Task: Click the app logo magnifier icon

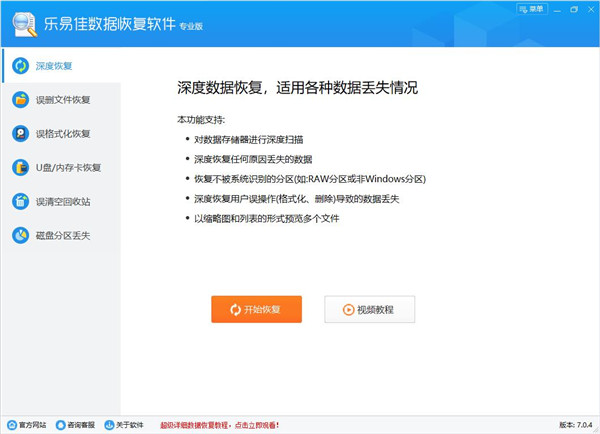Action: (24, 24)
